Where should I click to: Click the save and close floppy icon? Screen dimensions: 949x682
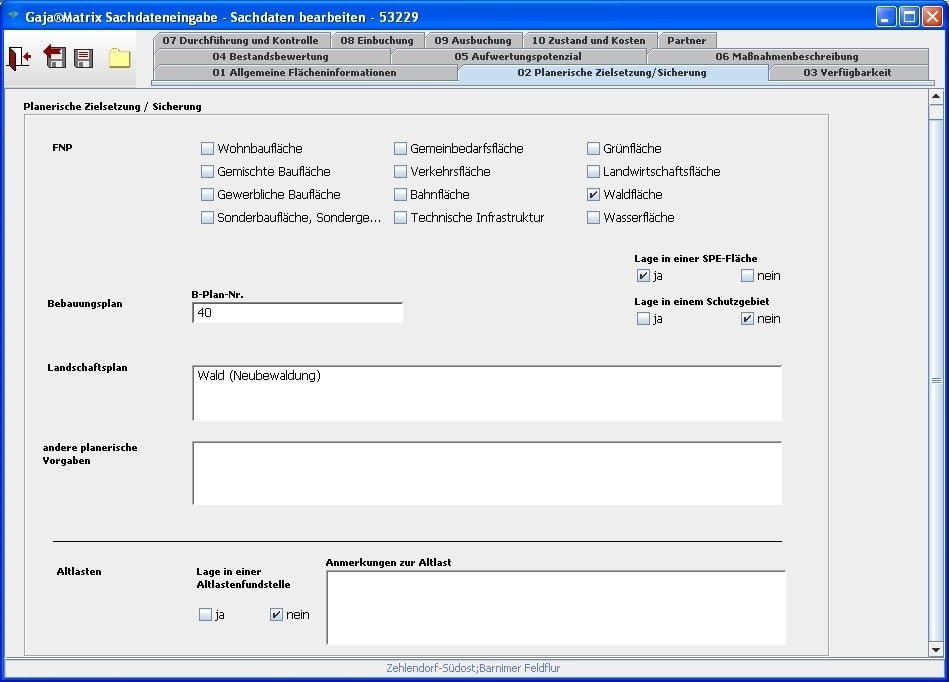(55, 58)
